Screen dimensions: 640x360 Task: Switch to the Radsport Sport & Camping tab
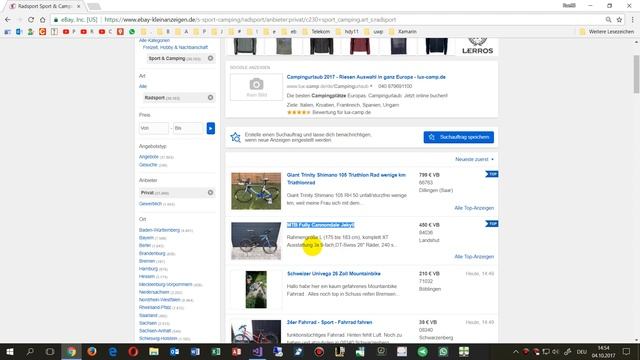pyautogui.click(x=45, y=6)
